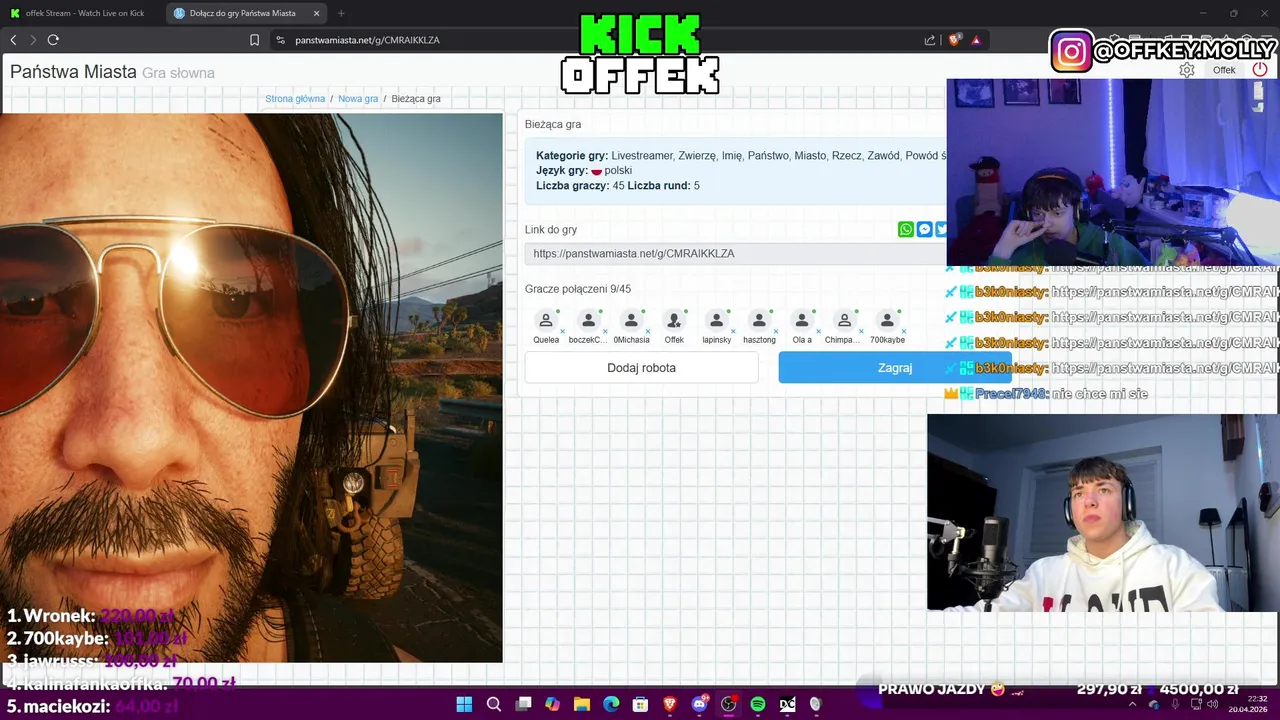This screenshot has height=720, width=1280.
Task: Bookmark this page icon in address bar
Action: (254, 40)
